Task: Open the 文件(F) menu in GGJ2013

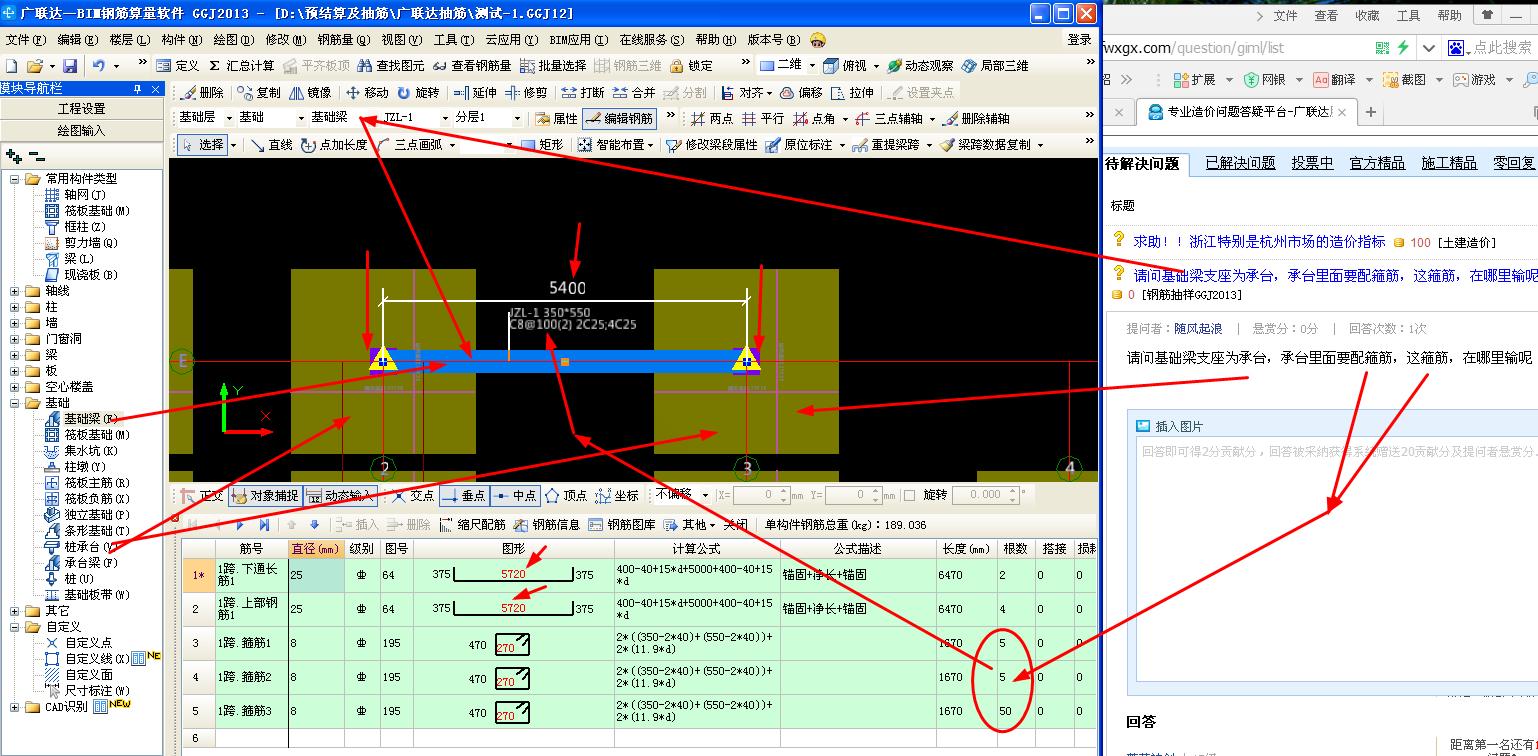Action: pyautogui.click(x=26, y=39)
